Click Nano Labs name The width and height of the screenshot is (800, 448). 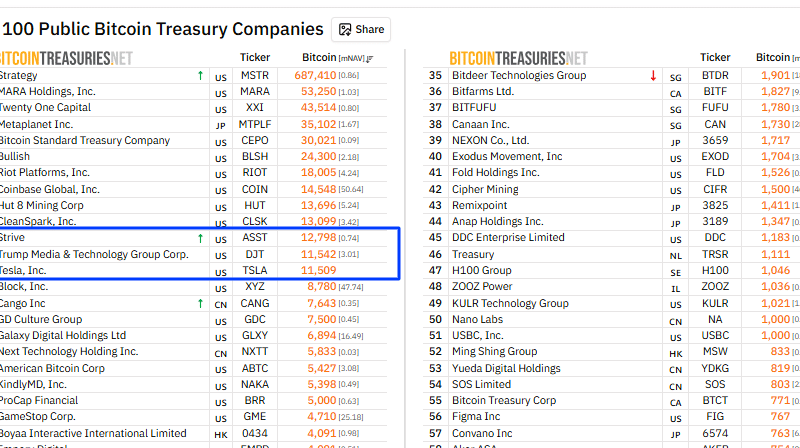tap(478, 319)
